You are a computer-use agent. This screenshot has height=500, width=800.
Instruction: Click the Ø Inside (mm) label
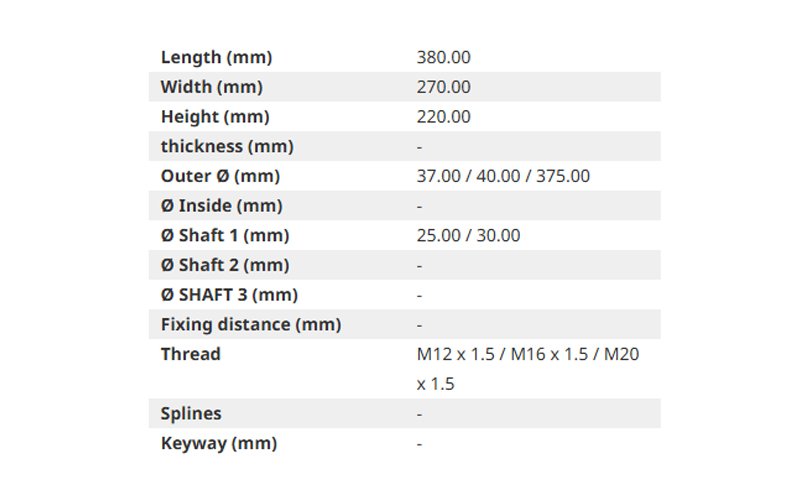[x=221, y=206]
